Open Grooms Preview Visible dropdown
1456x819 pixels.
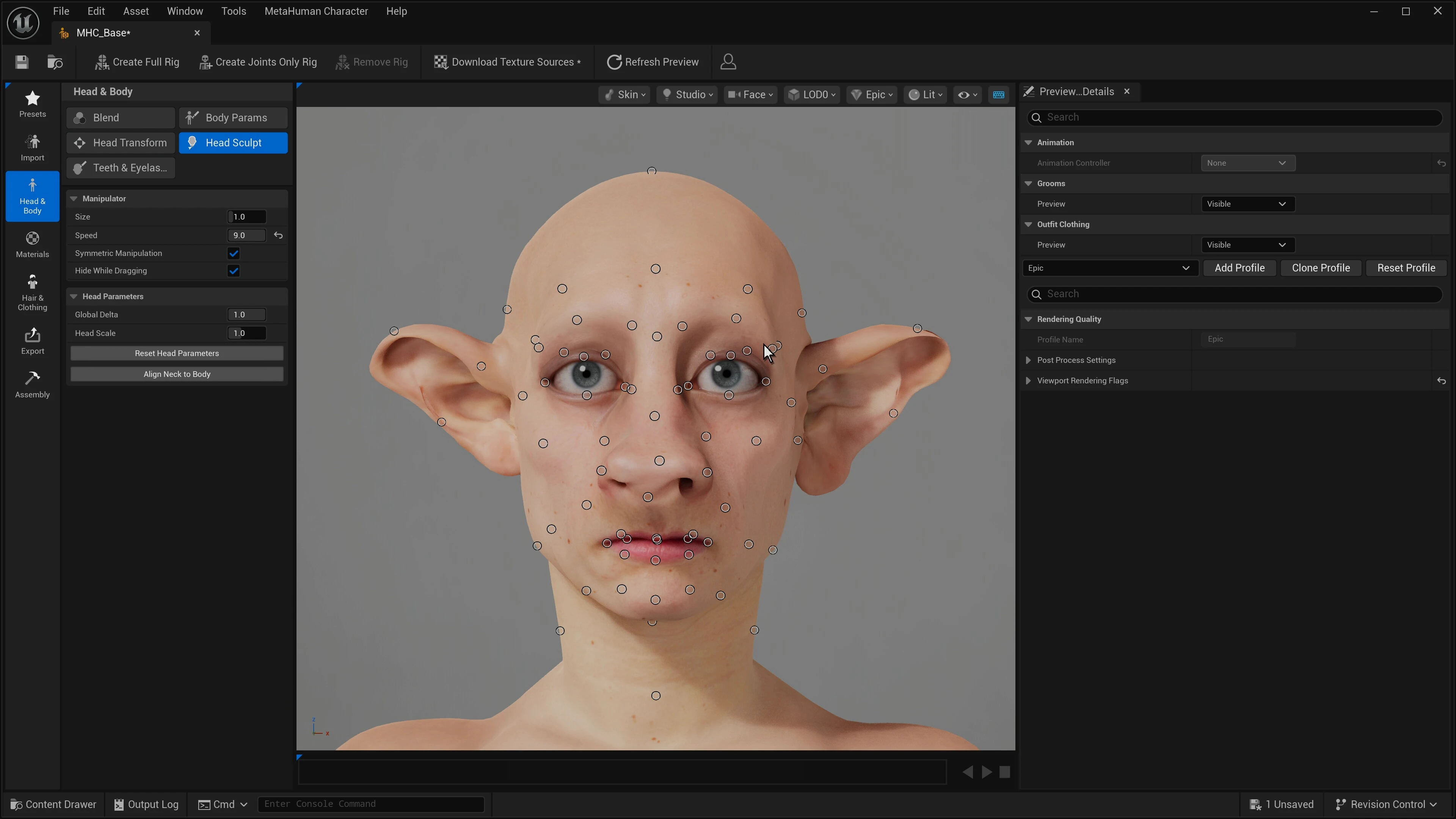pos(1247,204)
